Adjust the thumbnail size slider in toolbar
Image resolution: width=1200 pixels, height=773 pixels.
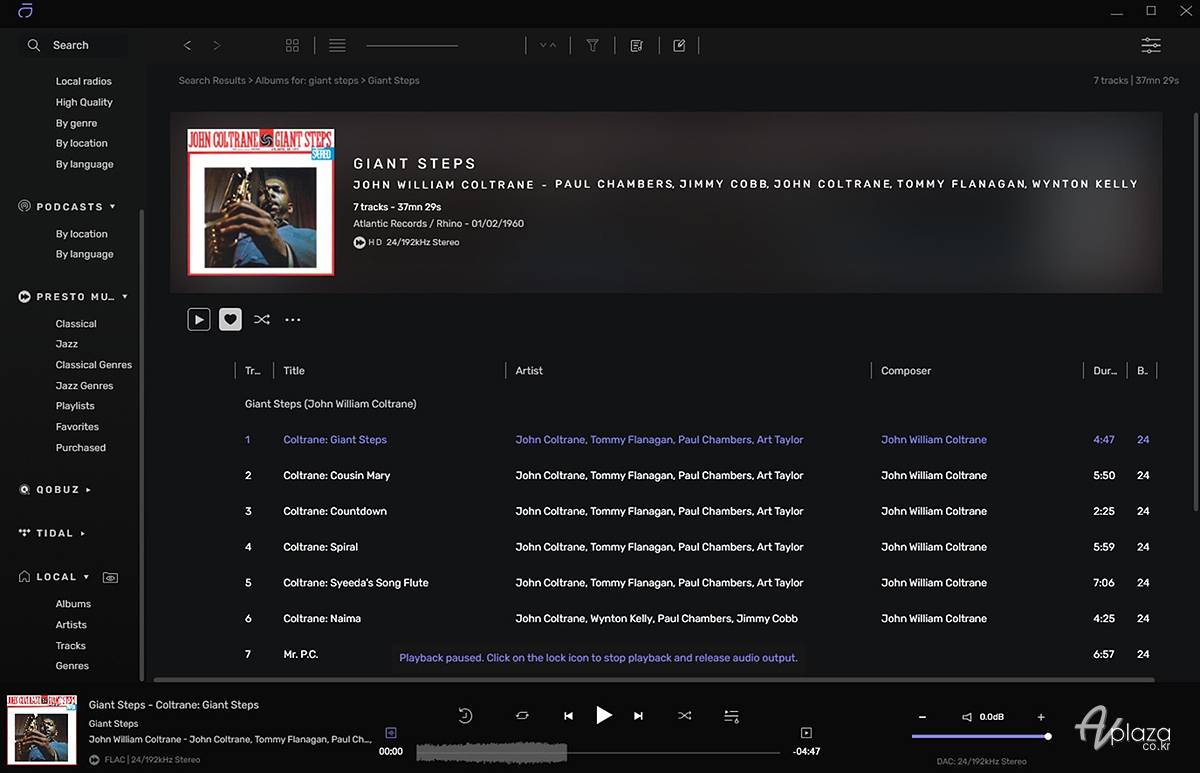point(412,46)
